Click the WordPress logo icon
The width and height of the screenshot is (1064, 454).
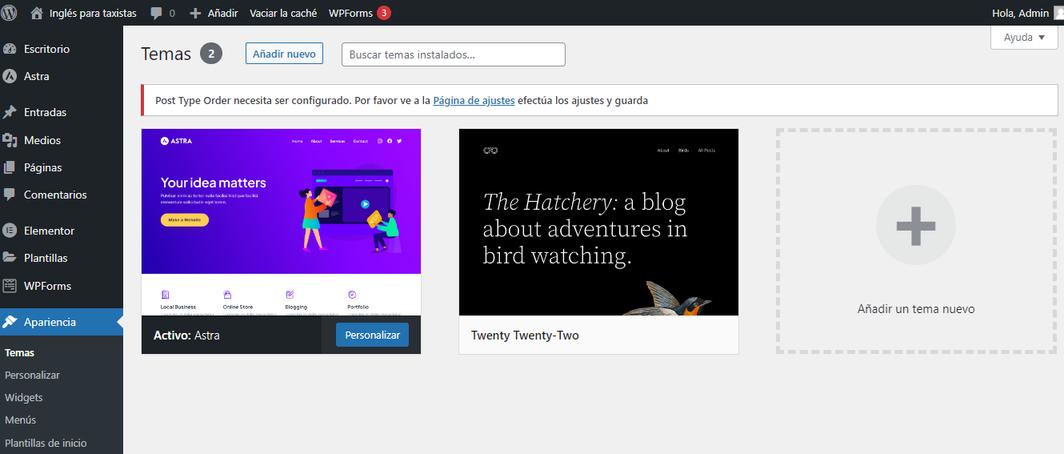[10, 12]
